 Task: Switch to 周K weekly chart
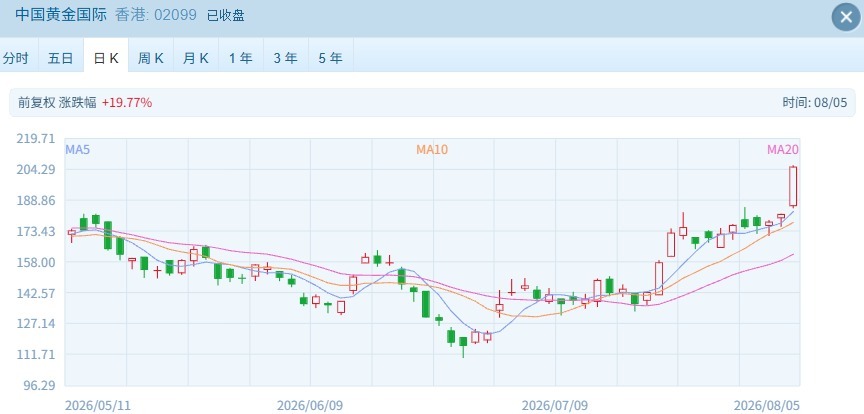(151, 58)
